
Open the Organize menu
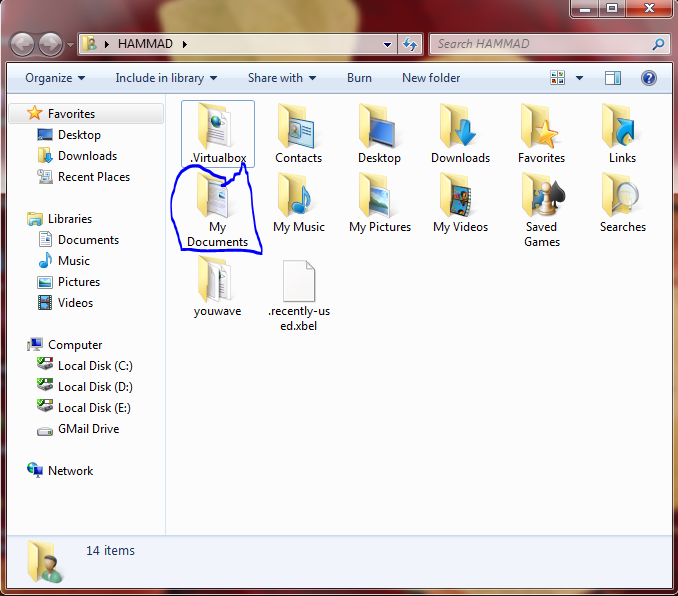pos(55,78)
